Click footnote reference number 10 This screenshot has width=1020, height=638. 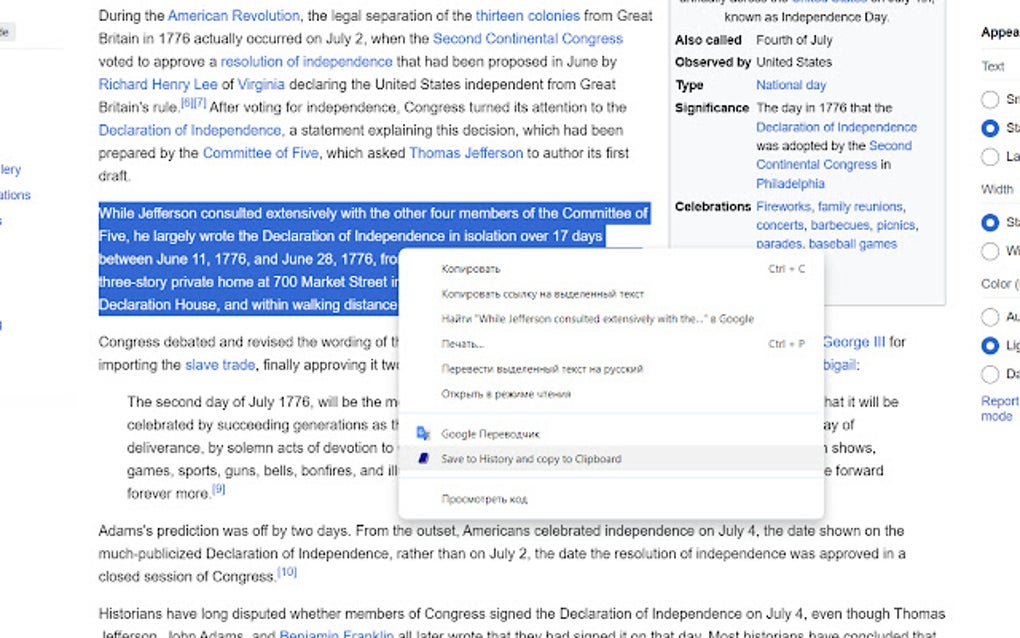288,570
